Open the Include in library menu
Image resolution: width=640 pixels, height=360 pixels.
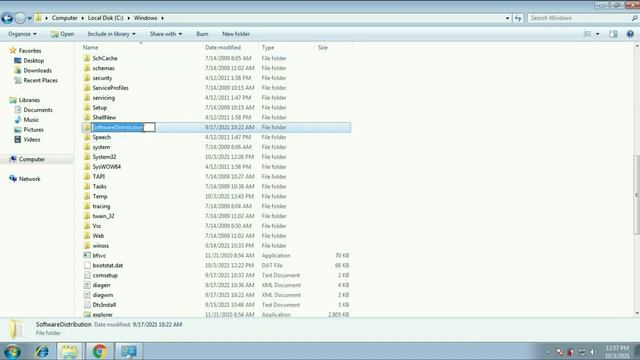[x=111, y=34]
